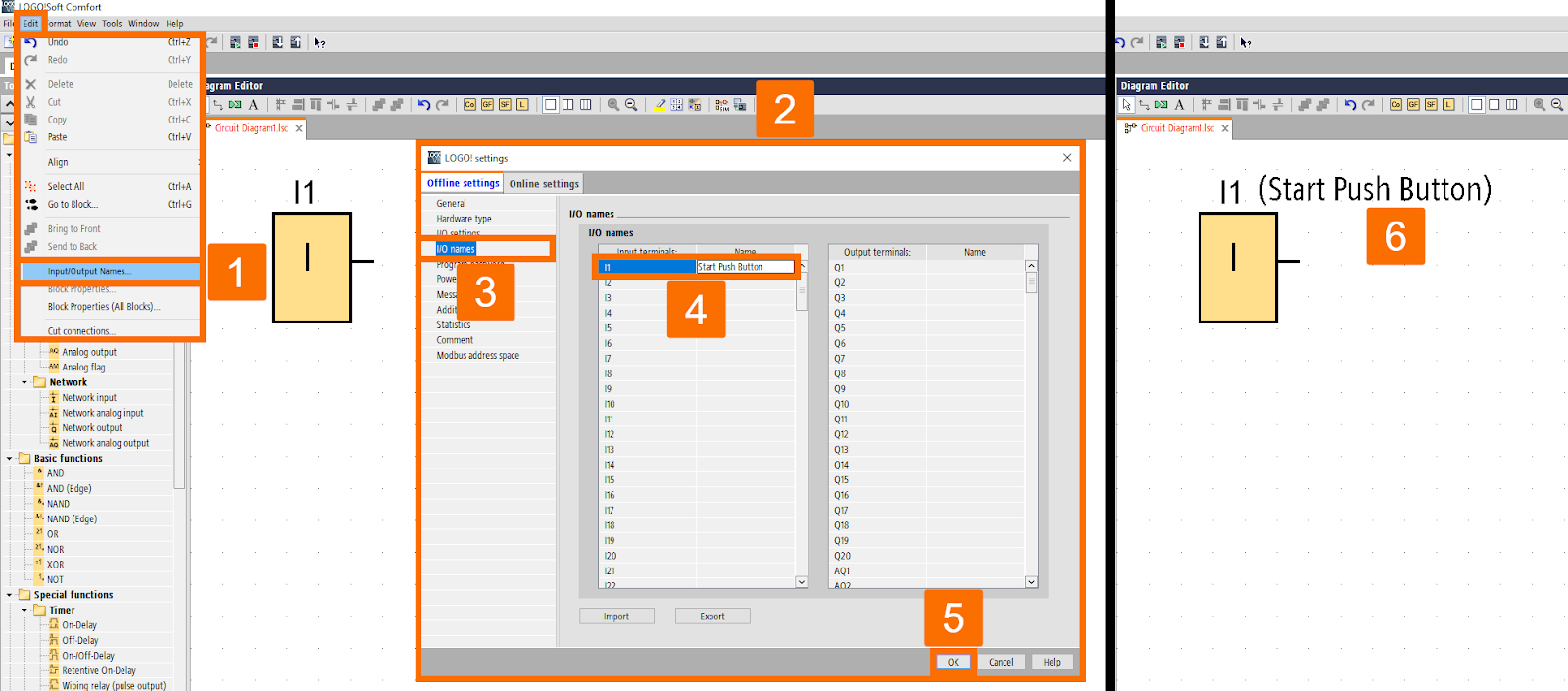Select I/O names in settings list
The height and width of the screenshot is (691, 1568).
coord(456,249)
